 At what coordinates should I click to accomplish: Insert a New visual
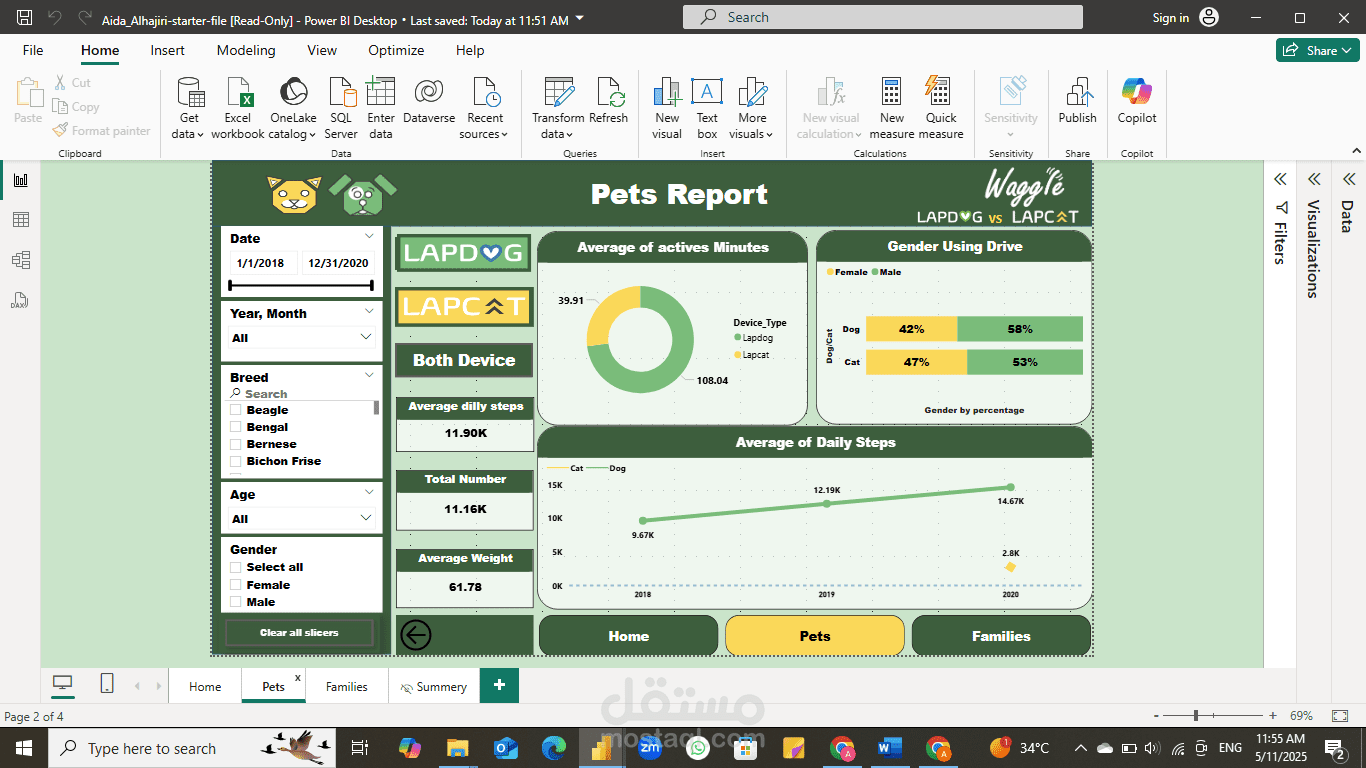point(667,108)
